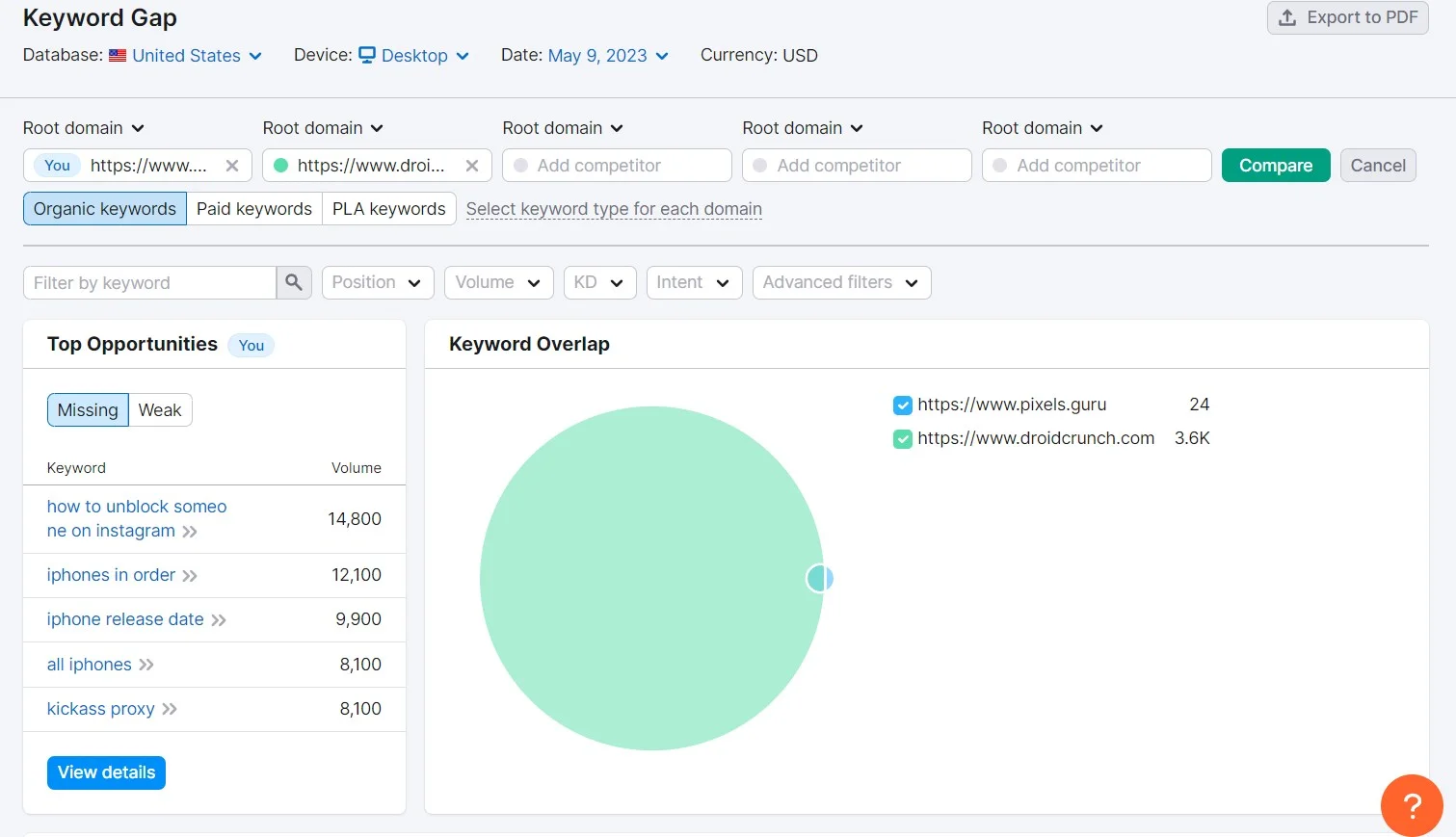This screenshot has width=1456, height=837.
Task: Click the search magnifier icon next to keyword filter
Action: (x=294, y=282)
